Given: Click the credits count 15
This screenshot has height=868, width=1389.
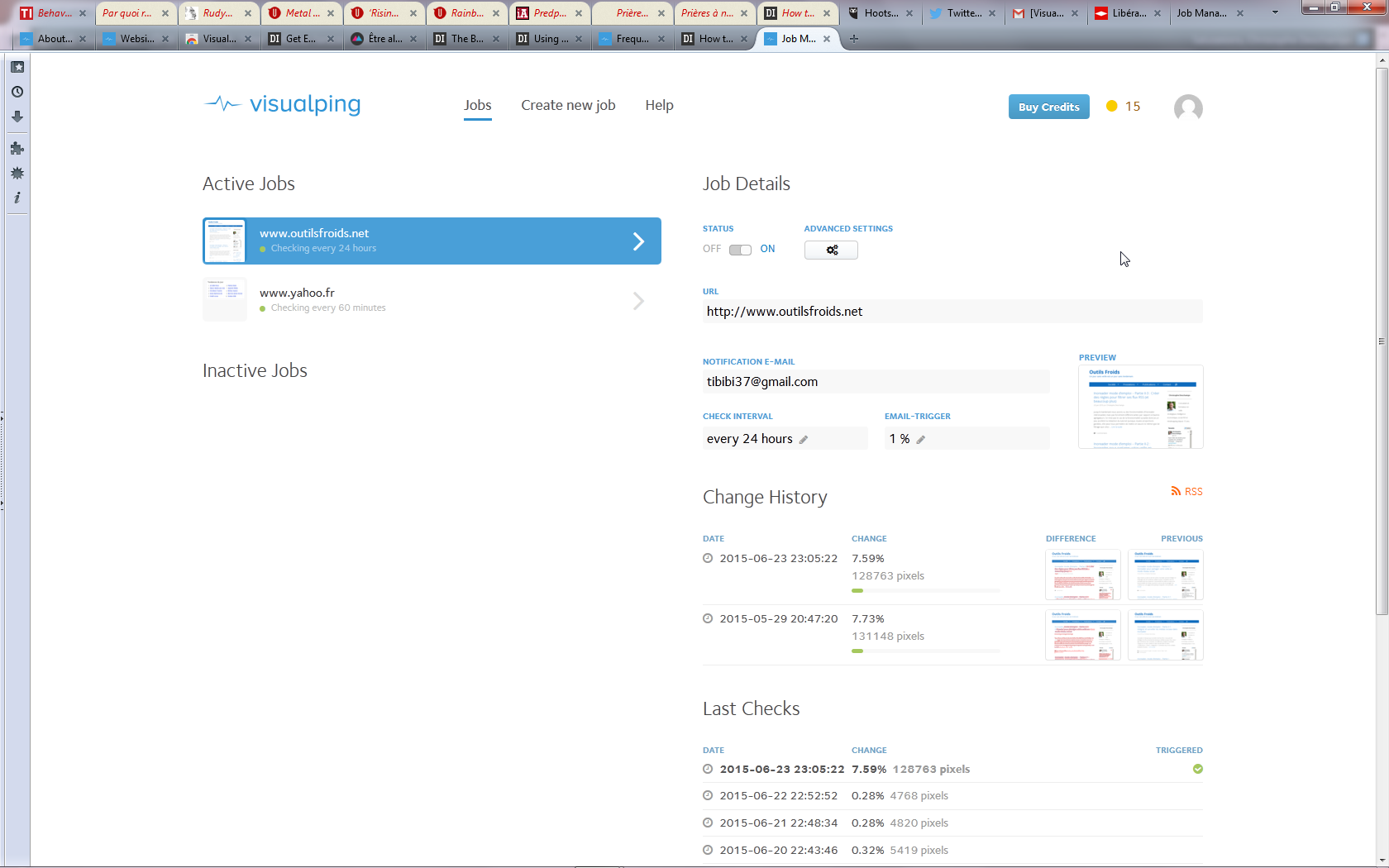Looking at the screenshot, I should (x=1133, y=106).
